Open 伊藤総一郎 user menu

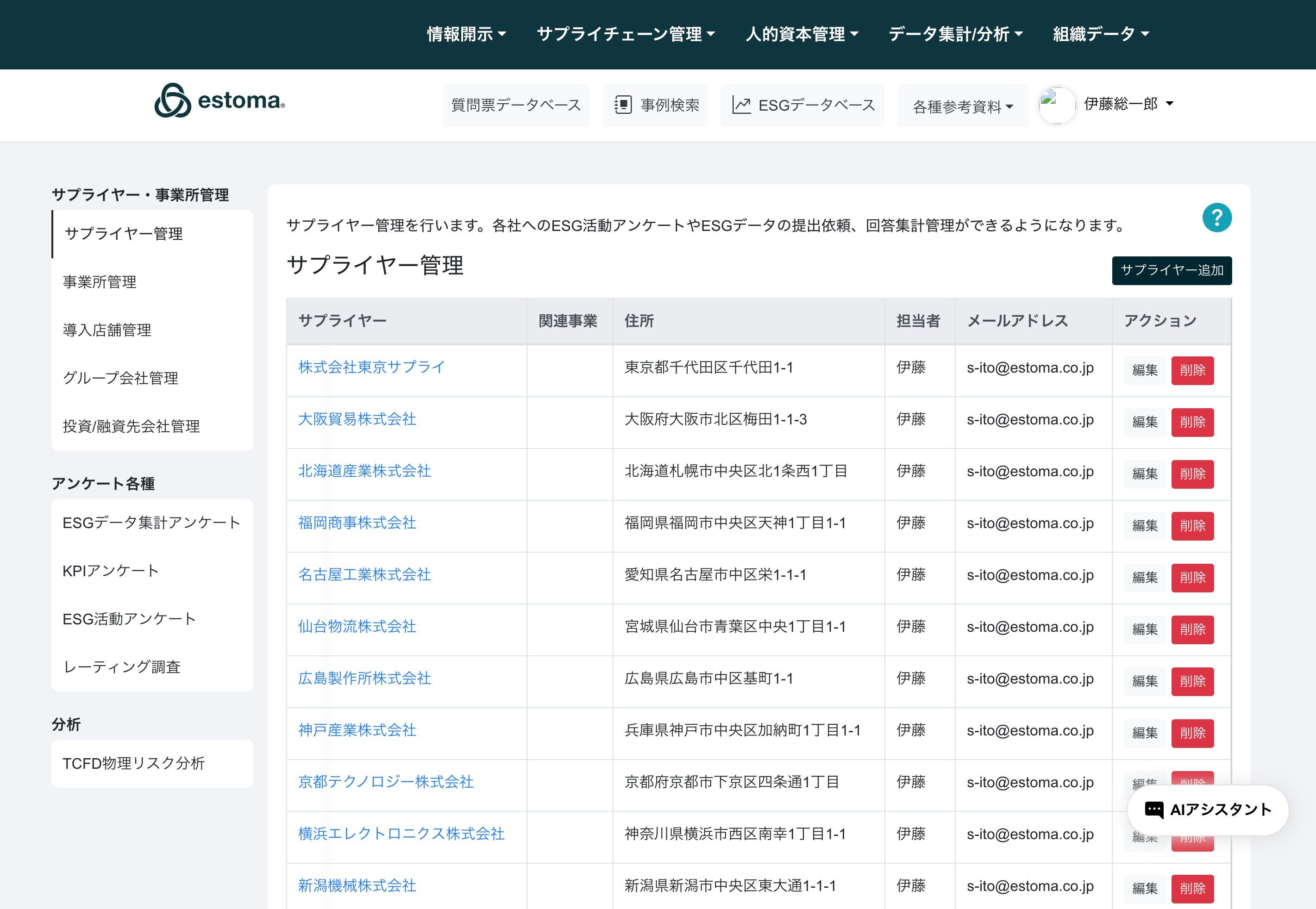click(1128, 104)
